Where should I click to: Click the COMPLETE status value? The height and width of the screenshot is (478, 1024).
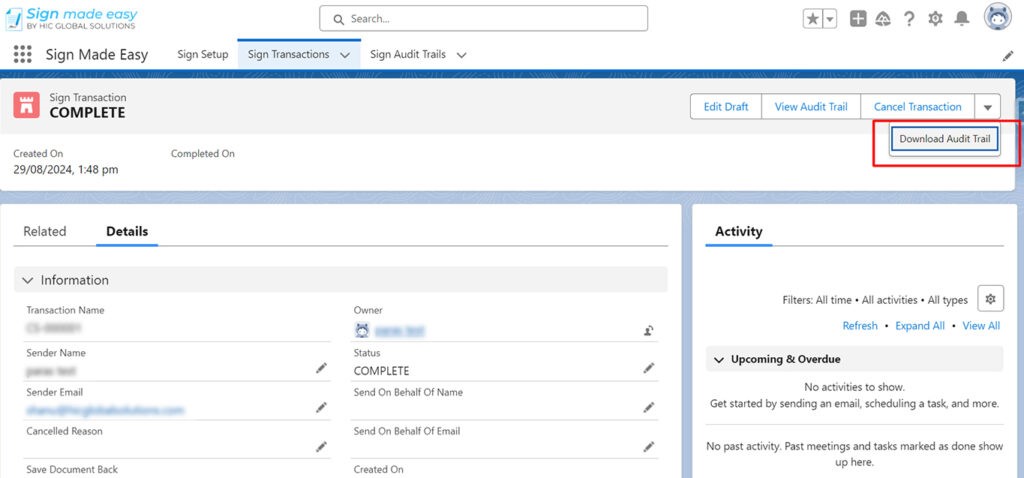[x=381, y=371]
